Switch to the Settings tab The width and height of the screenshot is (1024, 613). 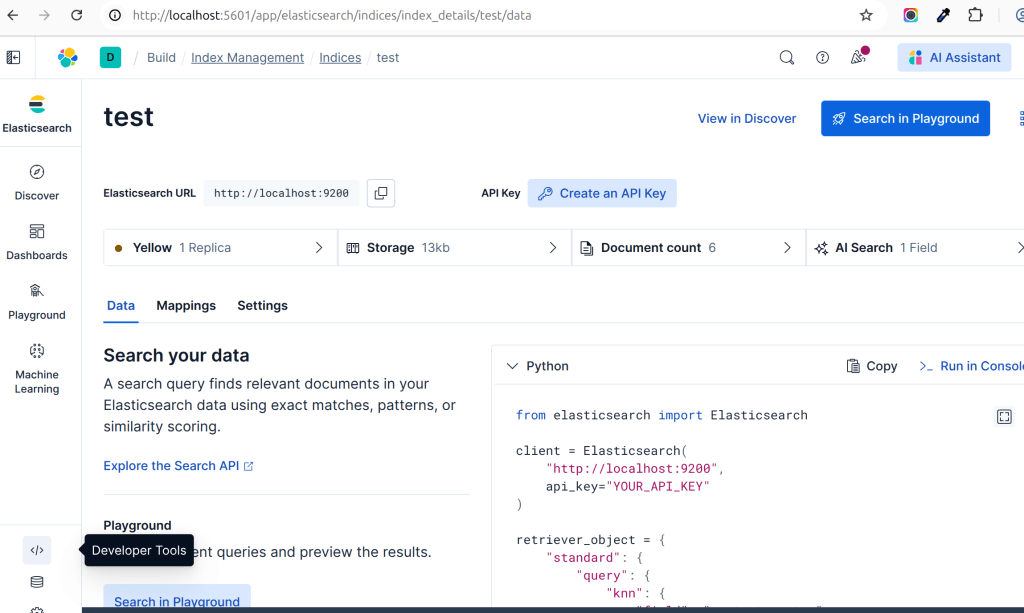pyautogui.click(x=262, y=306)
